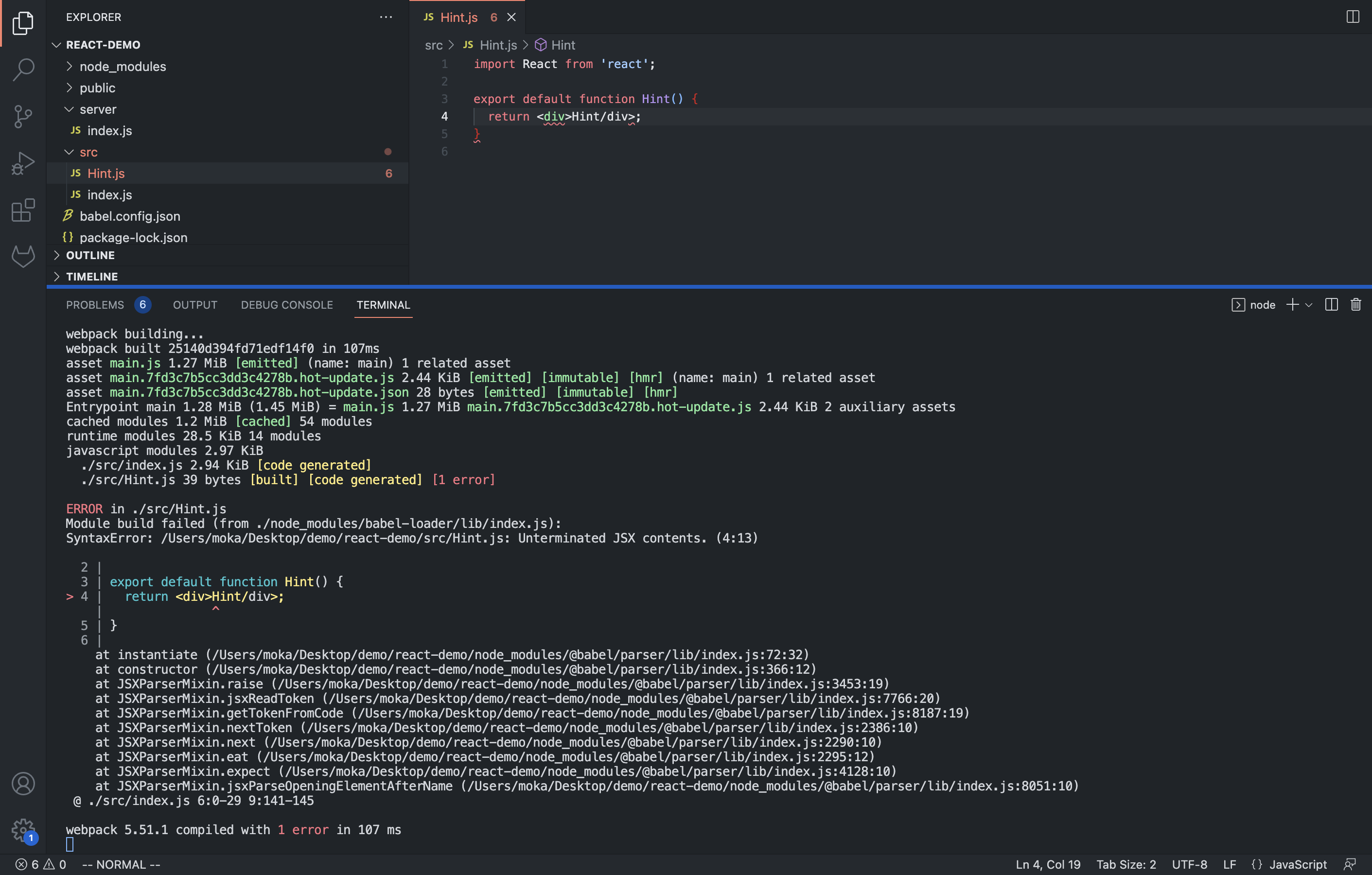The height and width of the screenshot is (875, 1372).
Task: Open the Extensions view
Action: pos(23,210)
